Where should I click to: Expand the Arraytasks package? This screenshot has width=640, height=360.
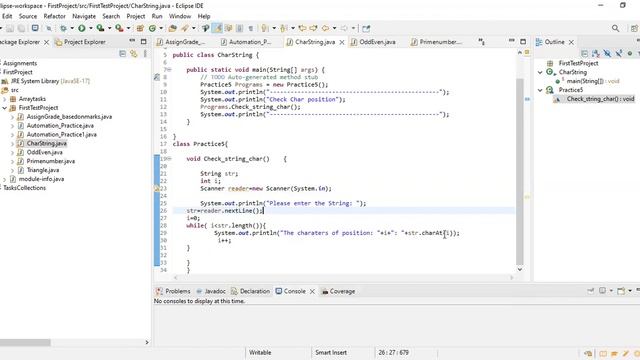pos(4,99)
